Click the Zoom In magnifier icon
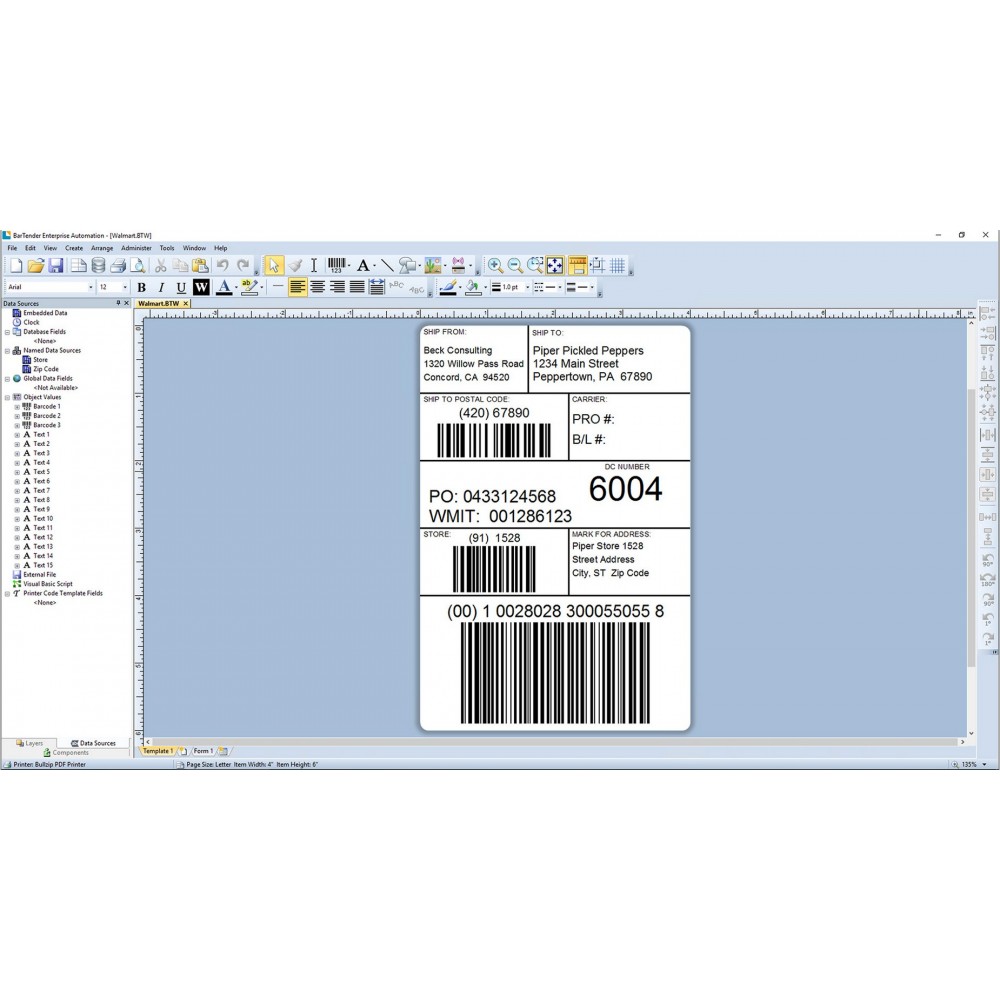The height and width of the screenshot is (1000, 1000). pos(495,266)
